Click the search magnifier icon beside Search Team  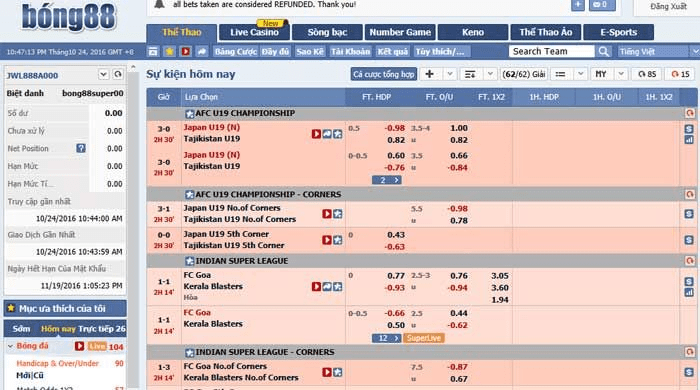[x=604, y=51]
